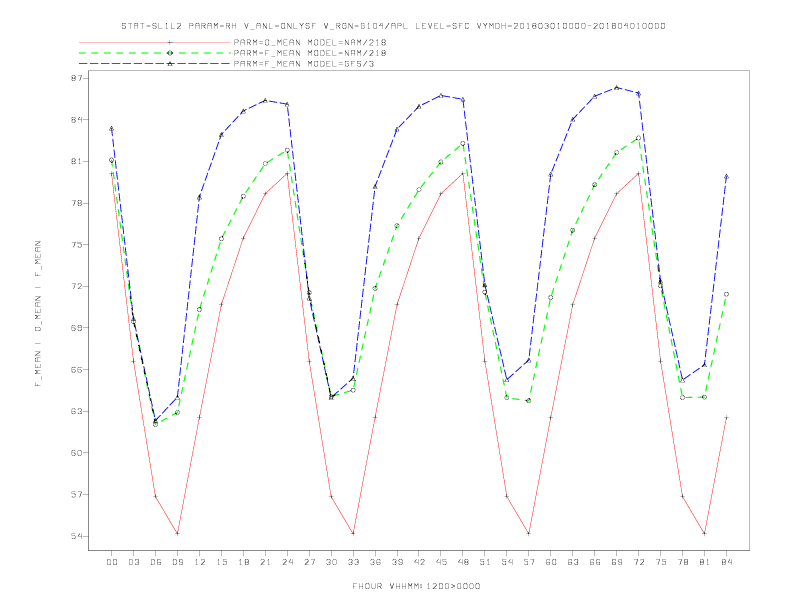Viewport: 792px width, 612px height.
Task: Click y-axis tick label 57
Action: pos(78,494)
